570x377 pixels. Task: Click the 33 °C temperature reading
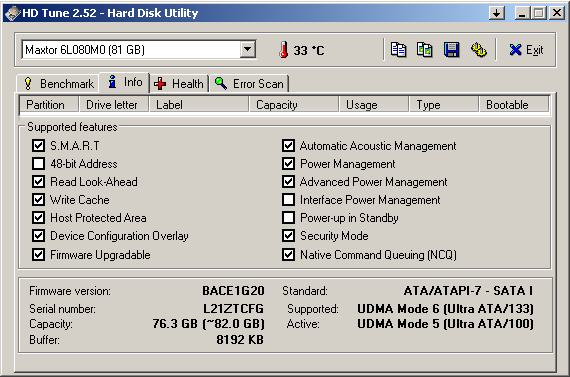(x=309, y=50)
